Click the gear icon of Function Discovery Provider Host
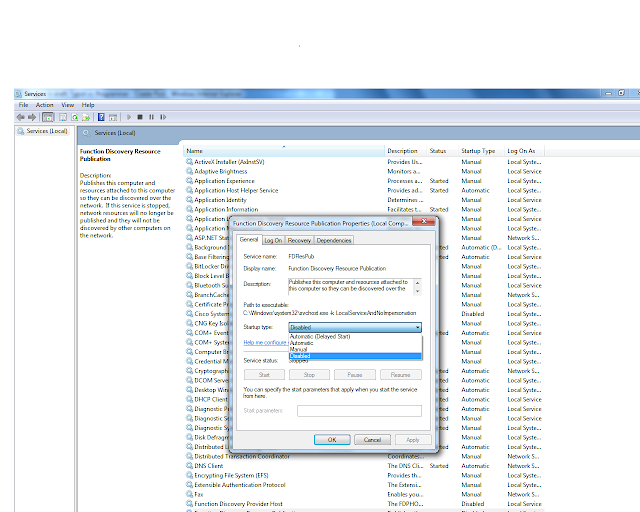The width and height of the screenshot is (640, 512). (x=189, y=503)
